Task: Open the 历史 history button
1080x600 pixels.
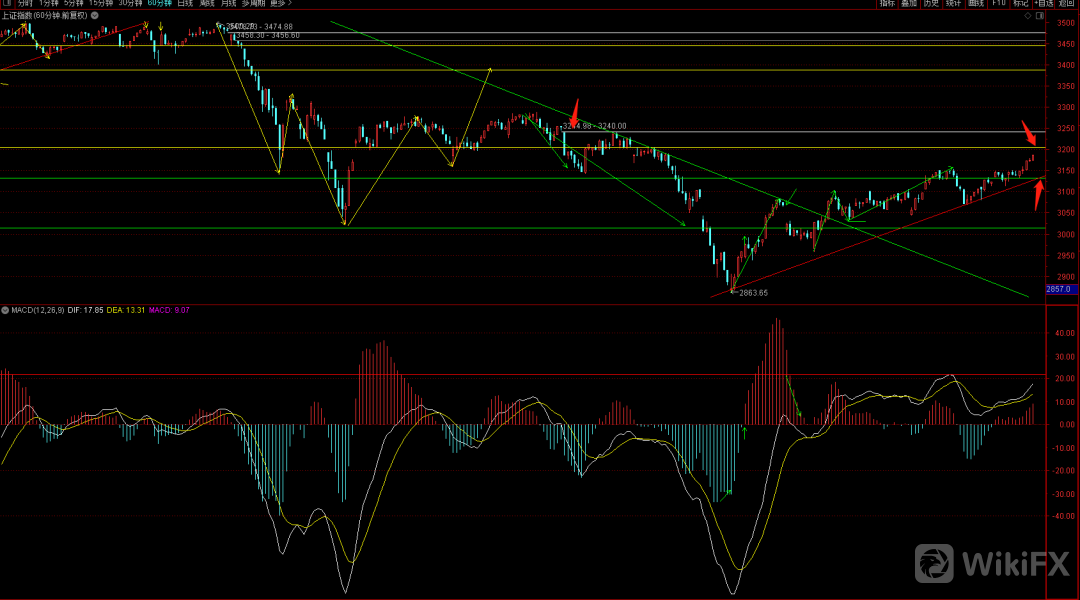Action: [931, 4]
